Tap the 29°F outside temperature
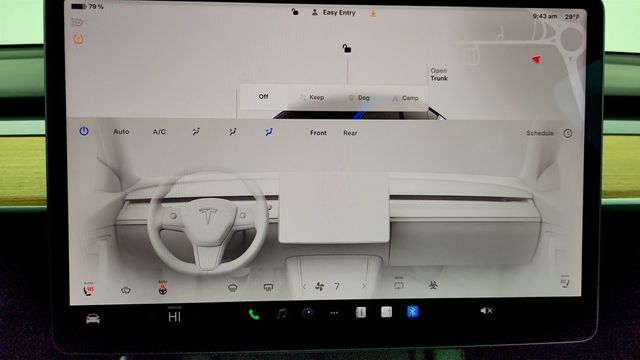The image size is (640, 360). coord(572,17)
